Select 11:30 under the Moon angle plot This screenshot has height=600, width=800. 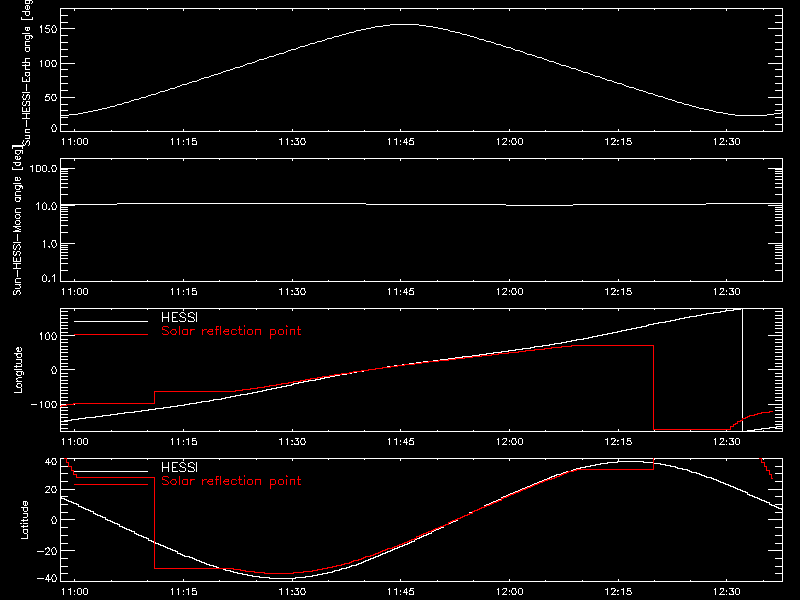tap(292, 291)
